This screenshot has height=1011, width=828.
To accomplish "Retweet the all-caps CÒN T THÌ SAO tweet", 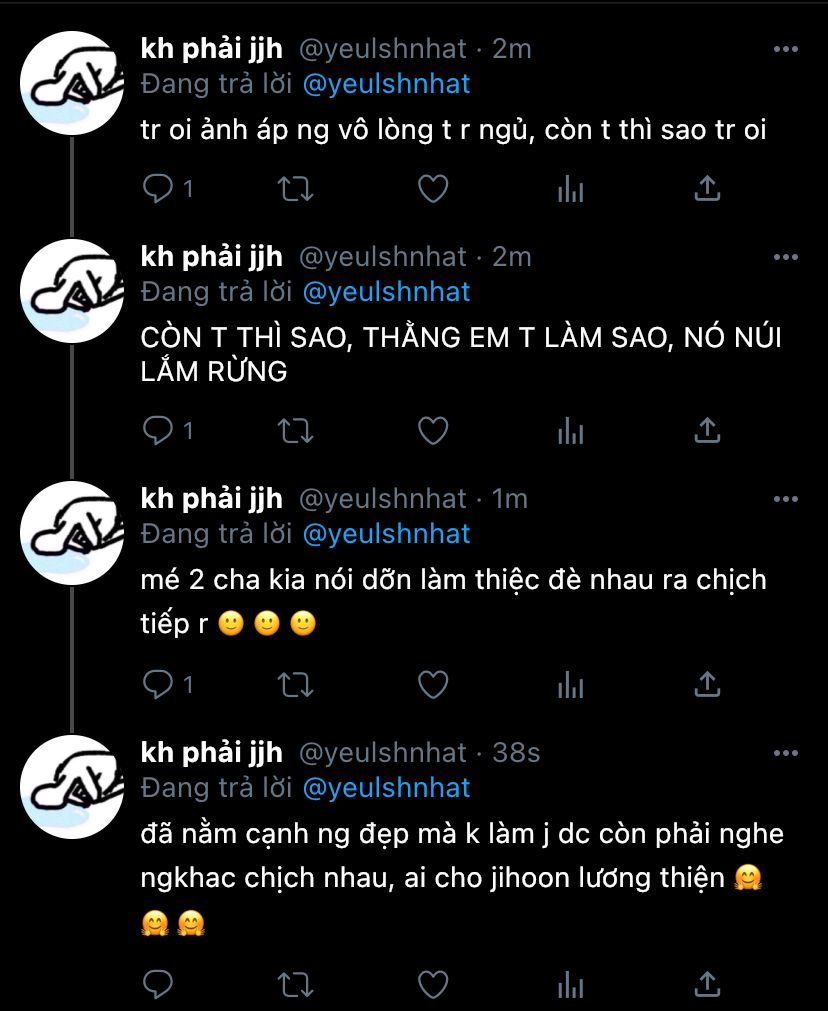I will [295, 431].
